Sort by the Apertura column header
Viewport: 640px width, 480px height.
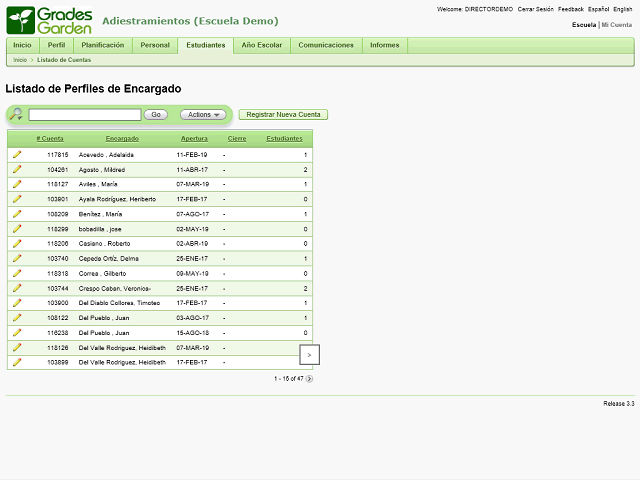click(x=194, y=138)
